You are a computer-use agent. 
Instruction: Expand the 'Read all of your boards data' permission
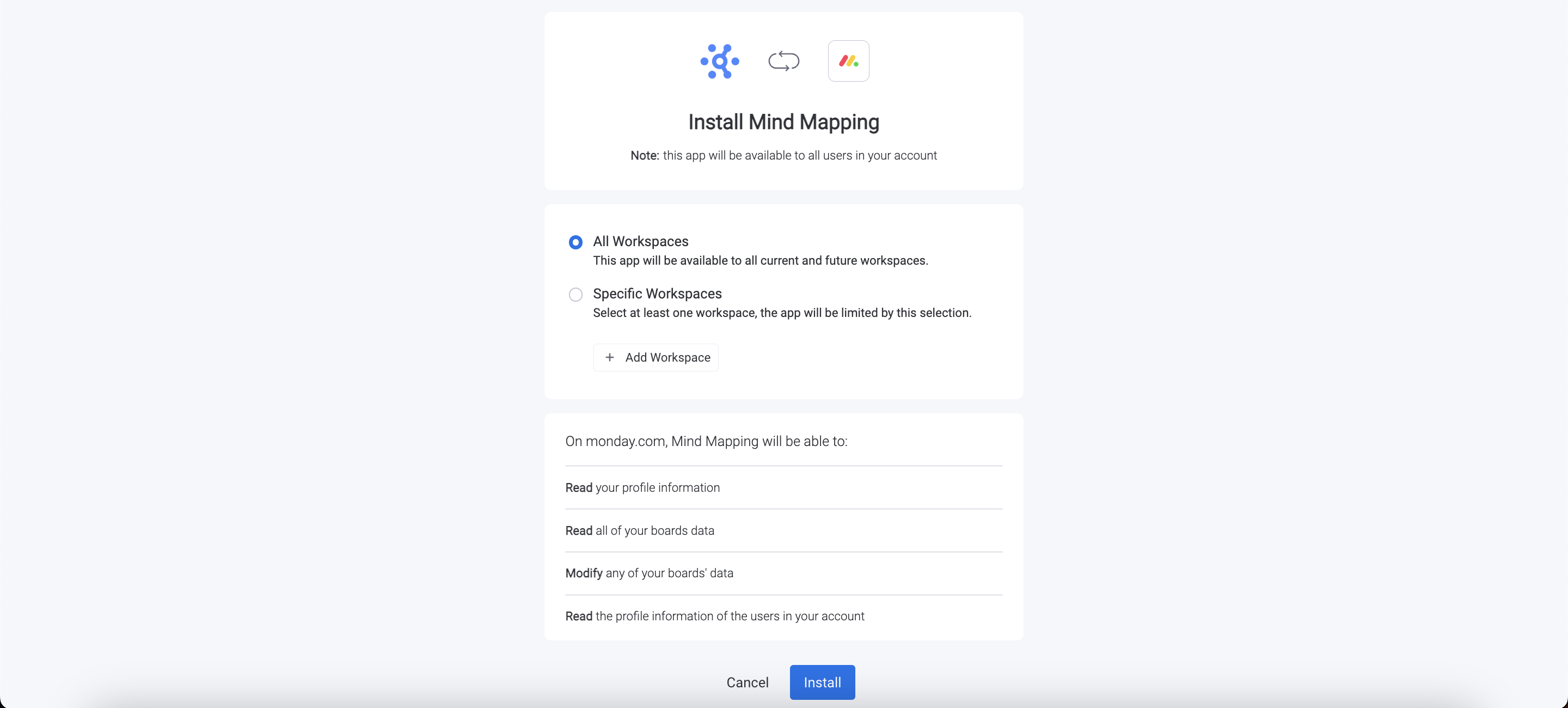point(639,530)
